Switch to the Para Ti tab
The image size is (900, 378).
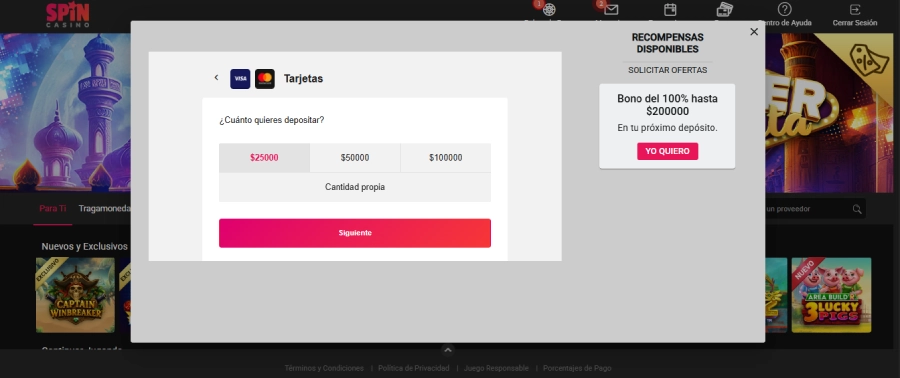pos(52,209)
